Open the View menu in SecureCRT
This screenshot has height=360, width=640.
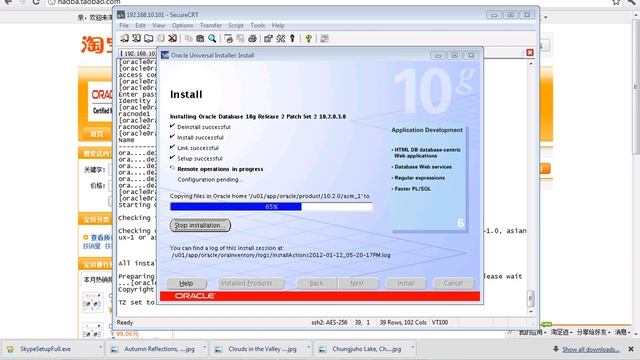click(x=159, y=25)
